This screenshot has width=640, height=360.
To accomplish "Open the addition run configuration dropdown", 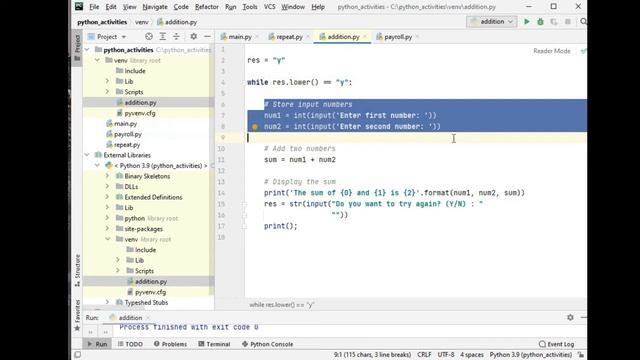I will [492, 22].
